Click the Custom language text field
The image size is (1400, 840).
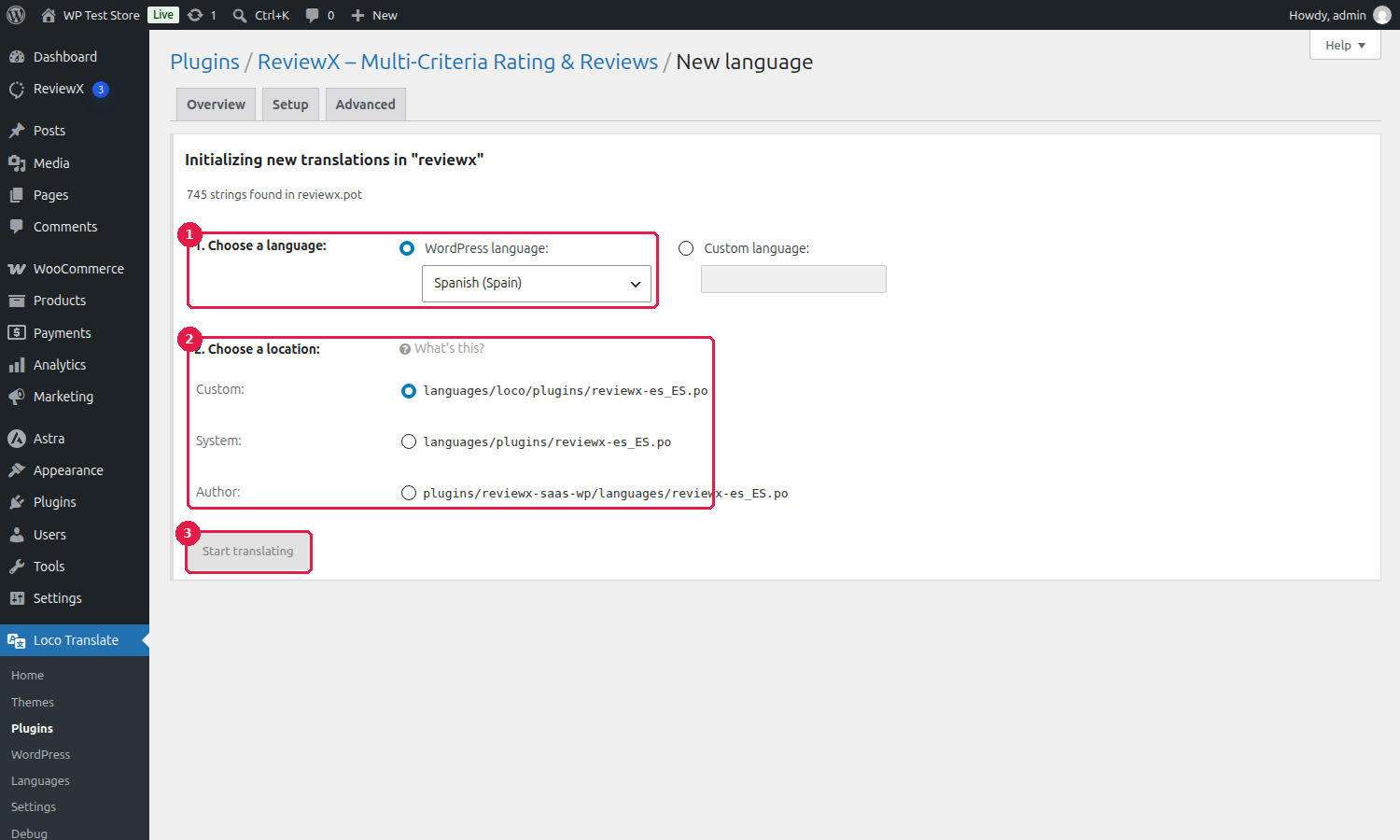tap(793, 279)
